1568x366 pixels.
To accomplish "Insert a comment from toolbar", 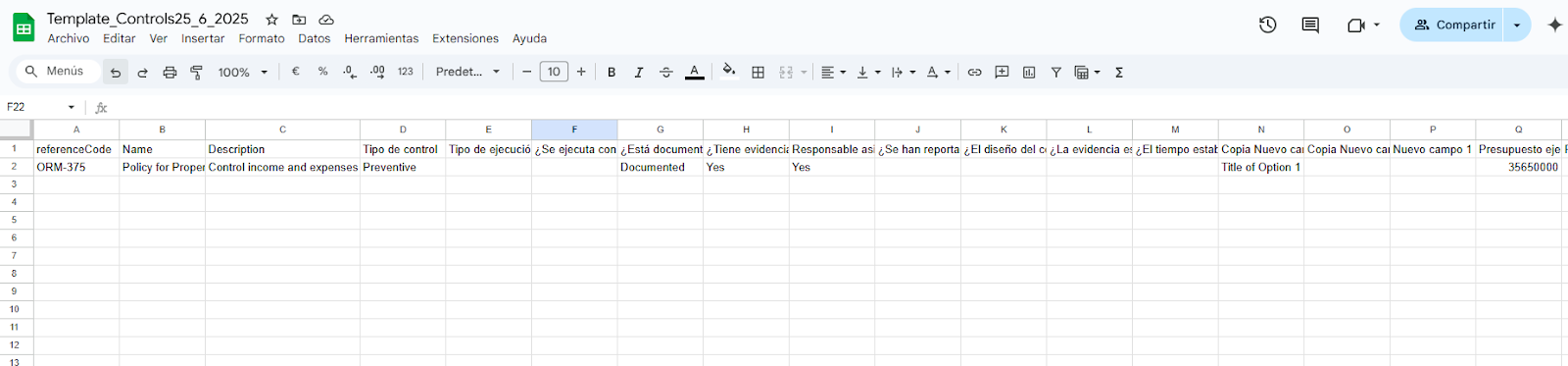I will 1002,72.
